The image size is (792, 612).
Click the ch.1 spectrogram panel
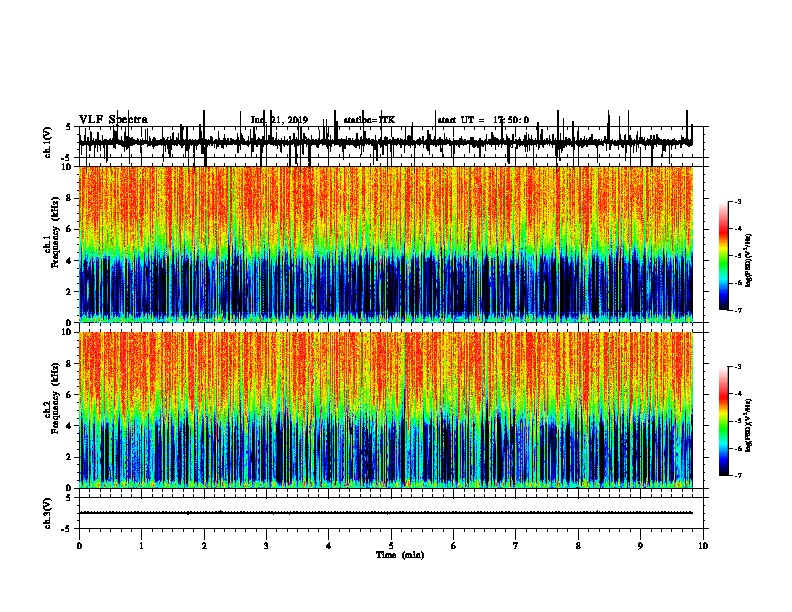[386, 244]
